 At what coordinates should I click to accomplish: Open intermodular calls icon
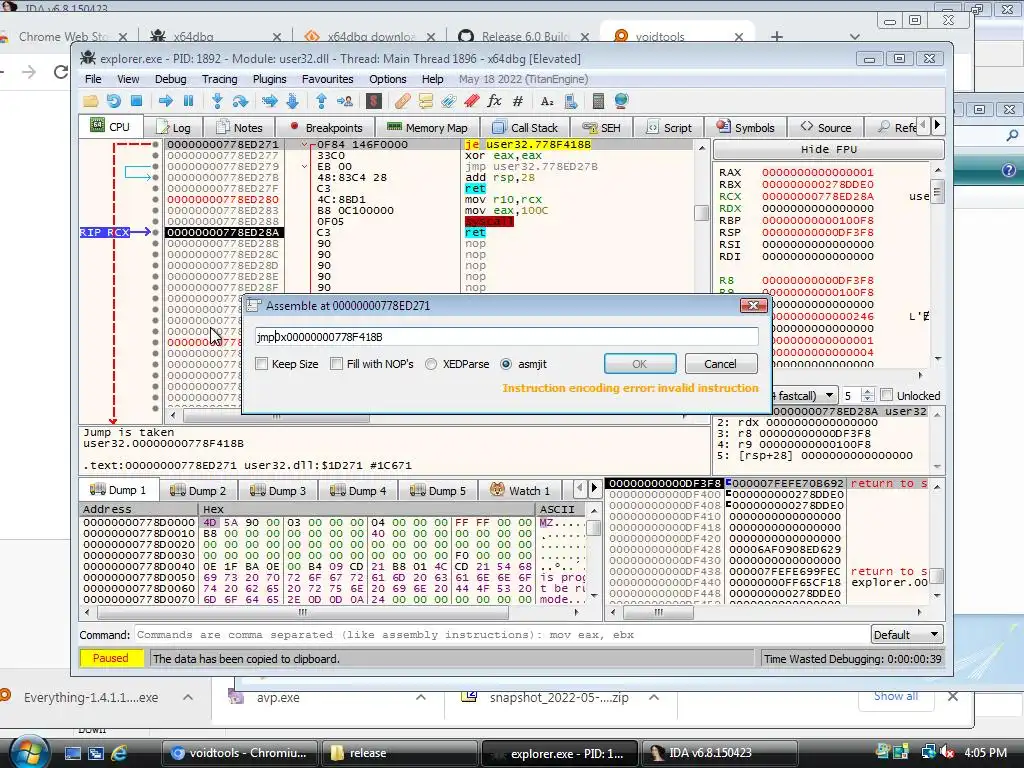[x=570, y=101]
